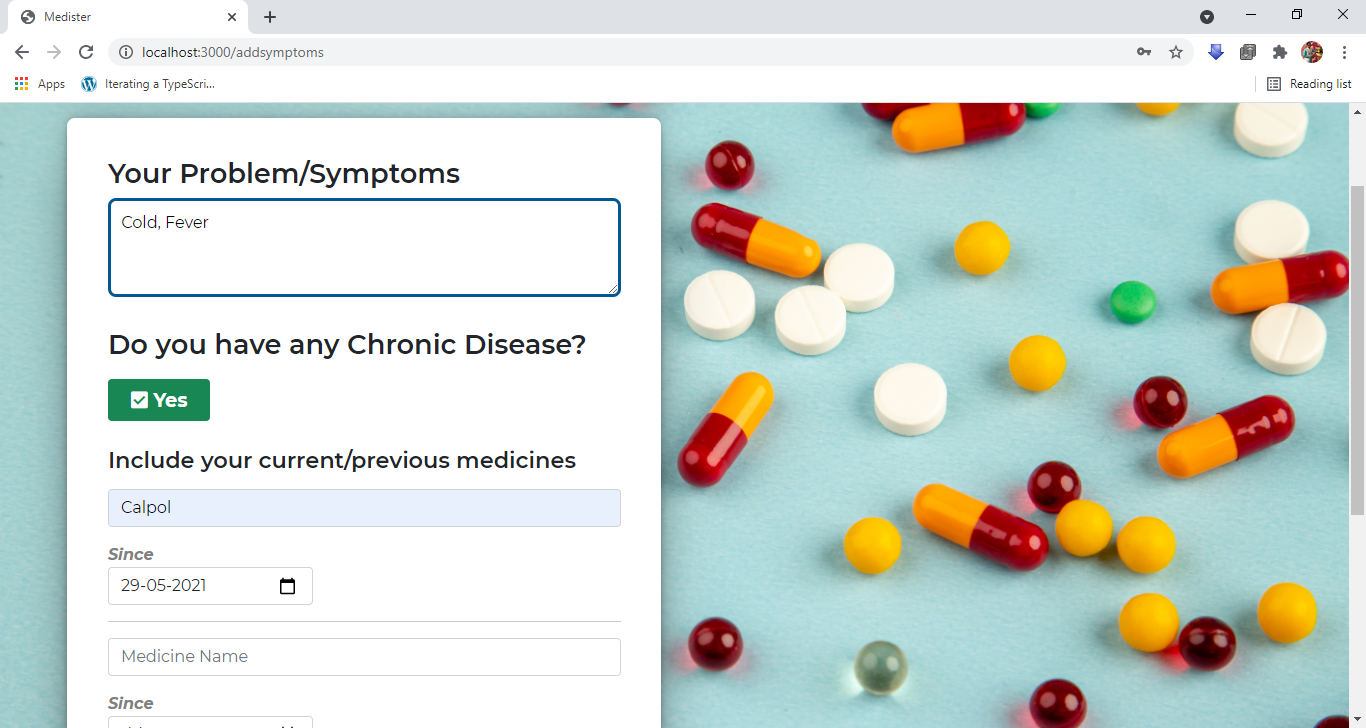Open the Reading list
The height and width of the screenshot is (728, 1366).
1309,84
